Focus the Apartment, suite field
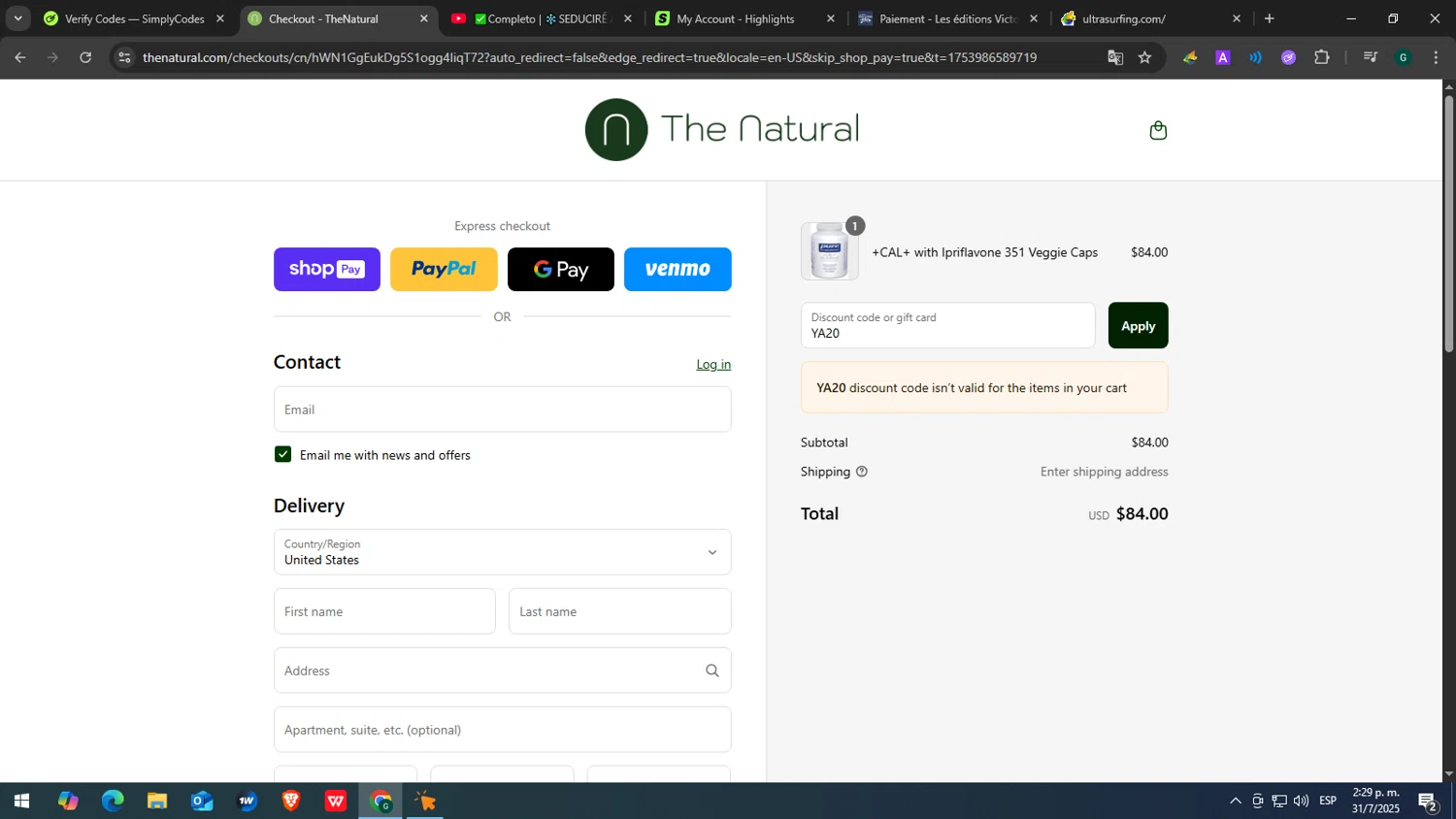Viewport: 1456px width, 819px height. [503, 730]
